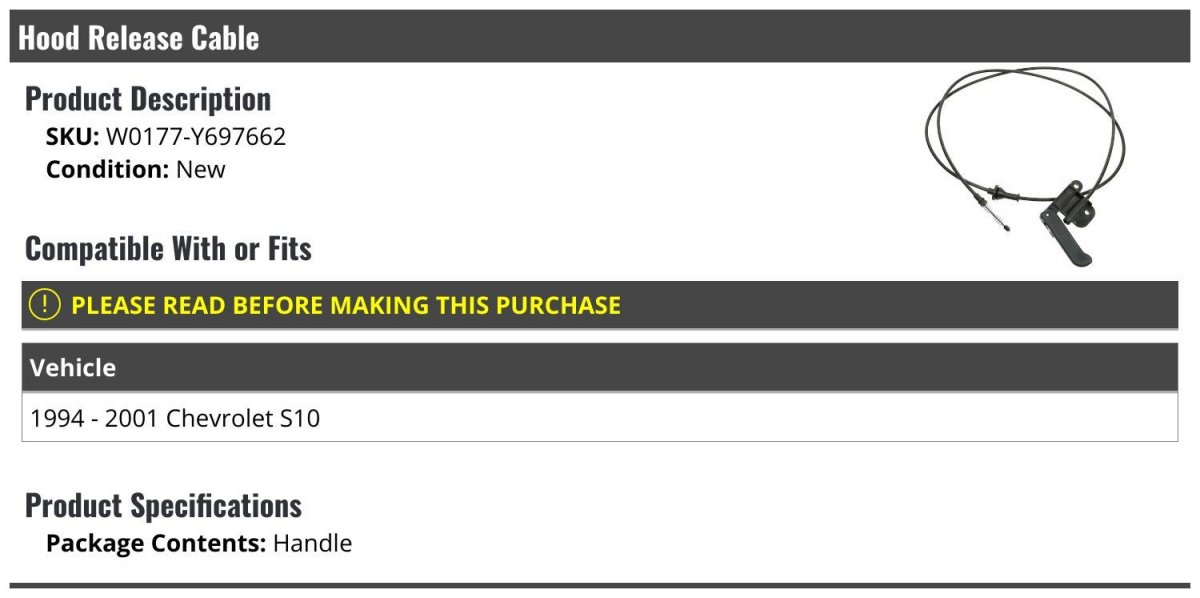Click the Product Specifications heading
Screen dimensions: 1200x598
[x=163, y=505]
